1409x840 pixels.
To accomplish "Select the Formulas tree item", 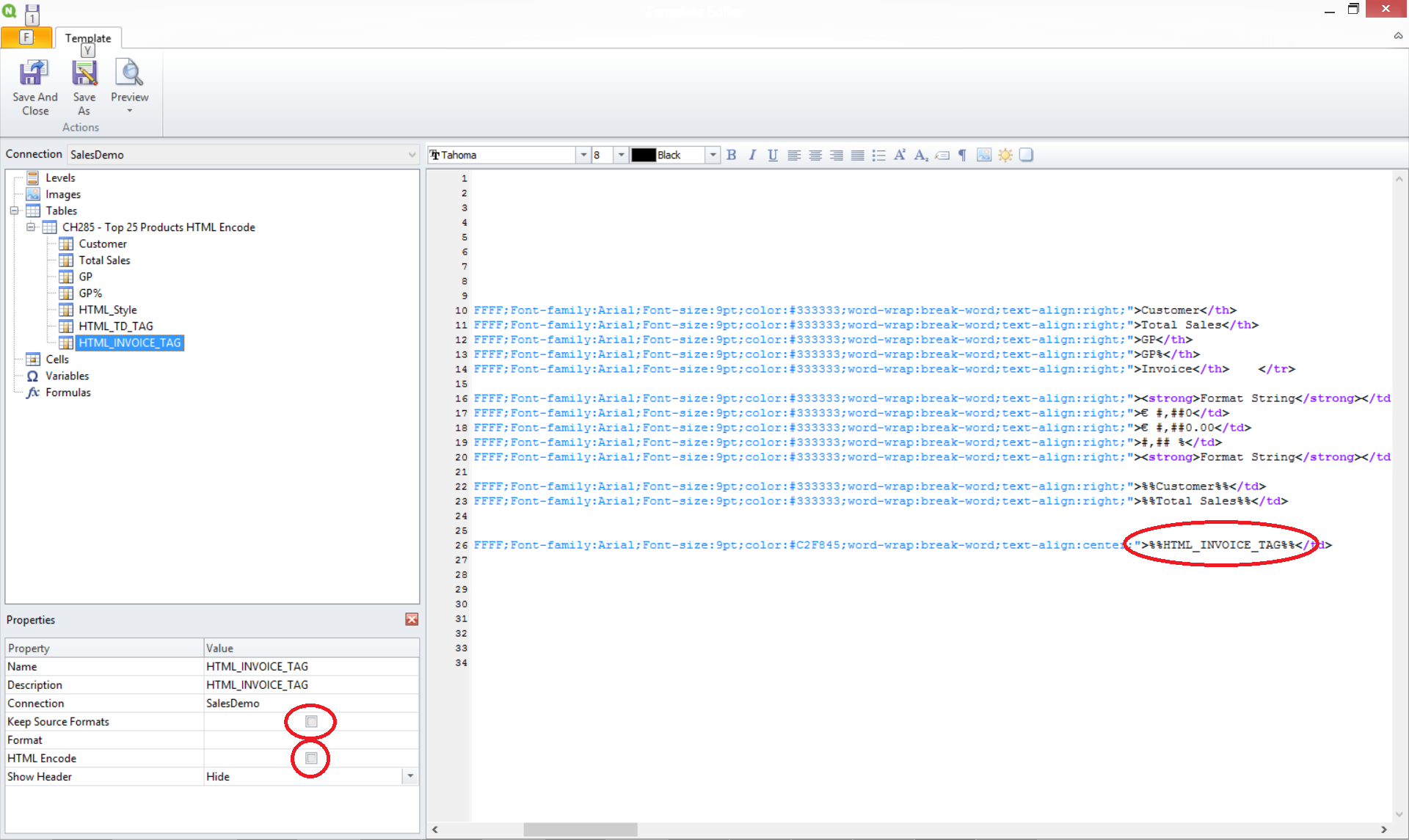I will (x=68, y=392).
